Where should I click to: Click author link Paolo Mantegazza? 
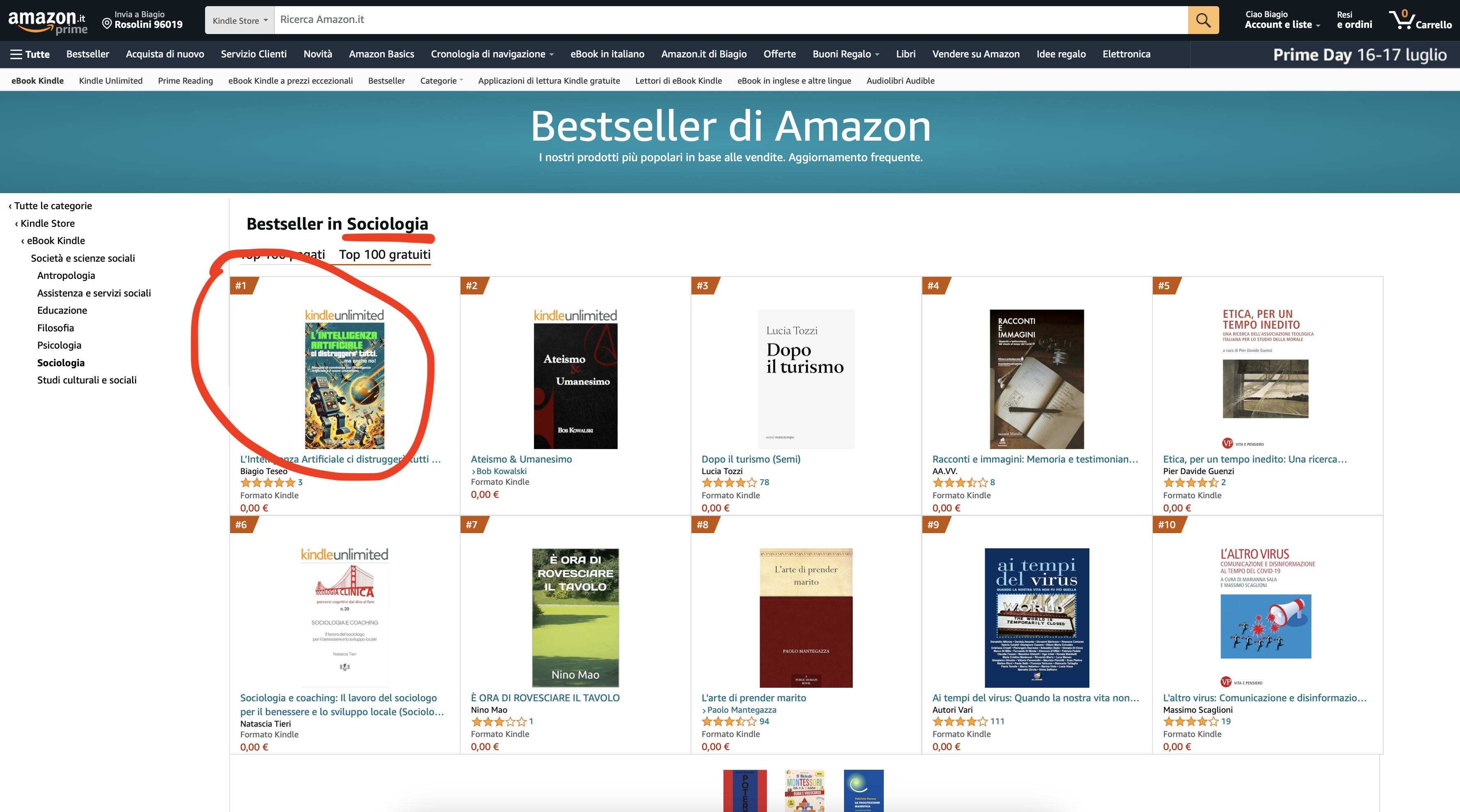click(741, 710)
